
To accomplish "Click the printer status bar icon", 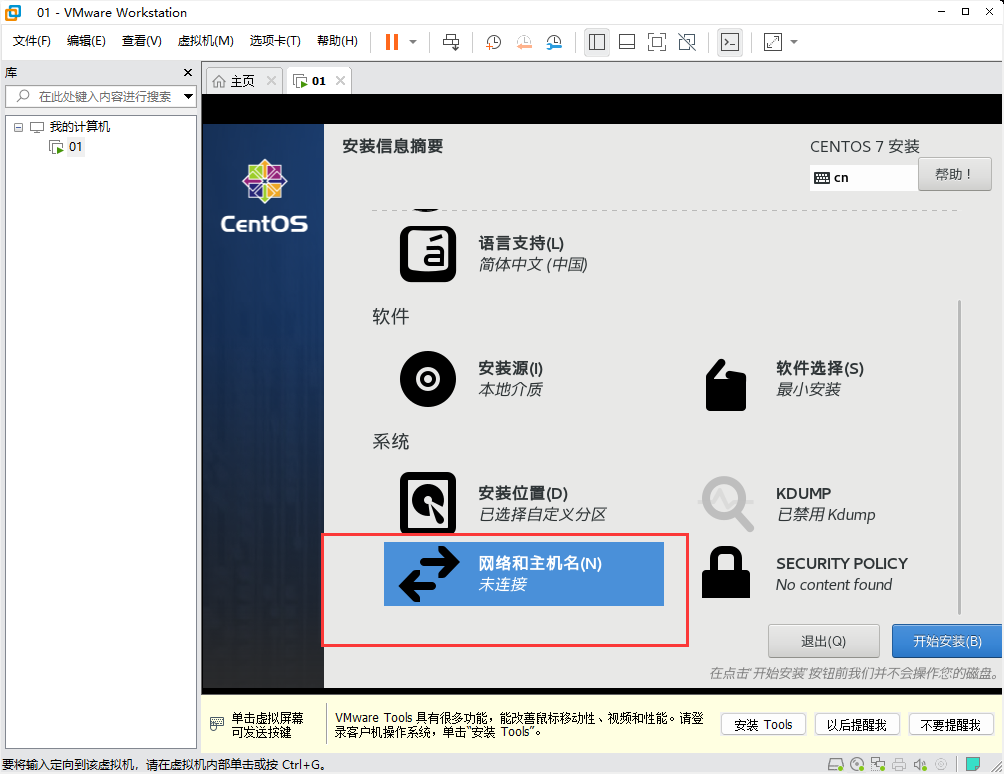I will point(899,764).
